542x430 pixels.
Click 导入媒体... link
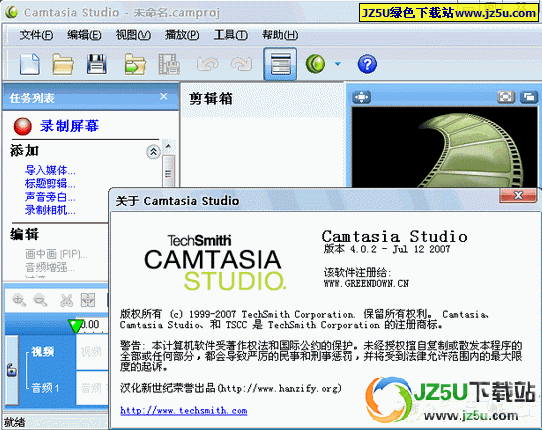(50, 170)
